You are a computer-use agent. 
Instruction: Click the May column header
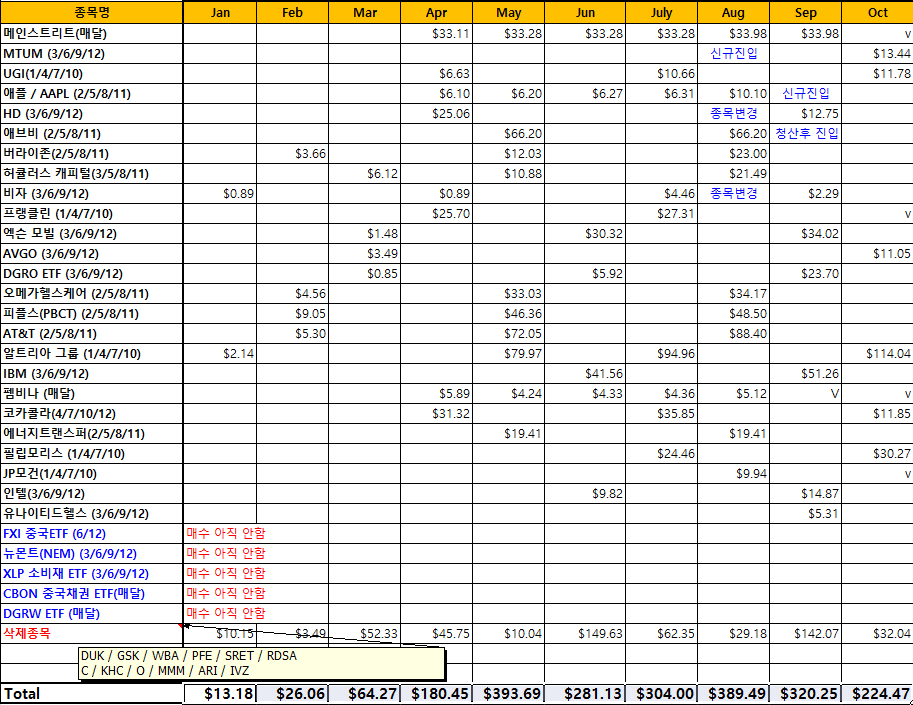(508, 12)
